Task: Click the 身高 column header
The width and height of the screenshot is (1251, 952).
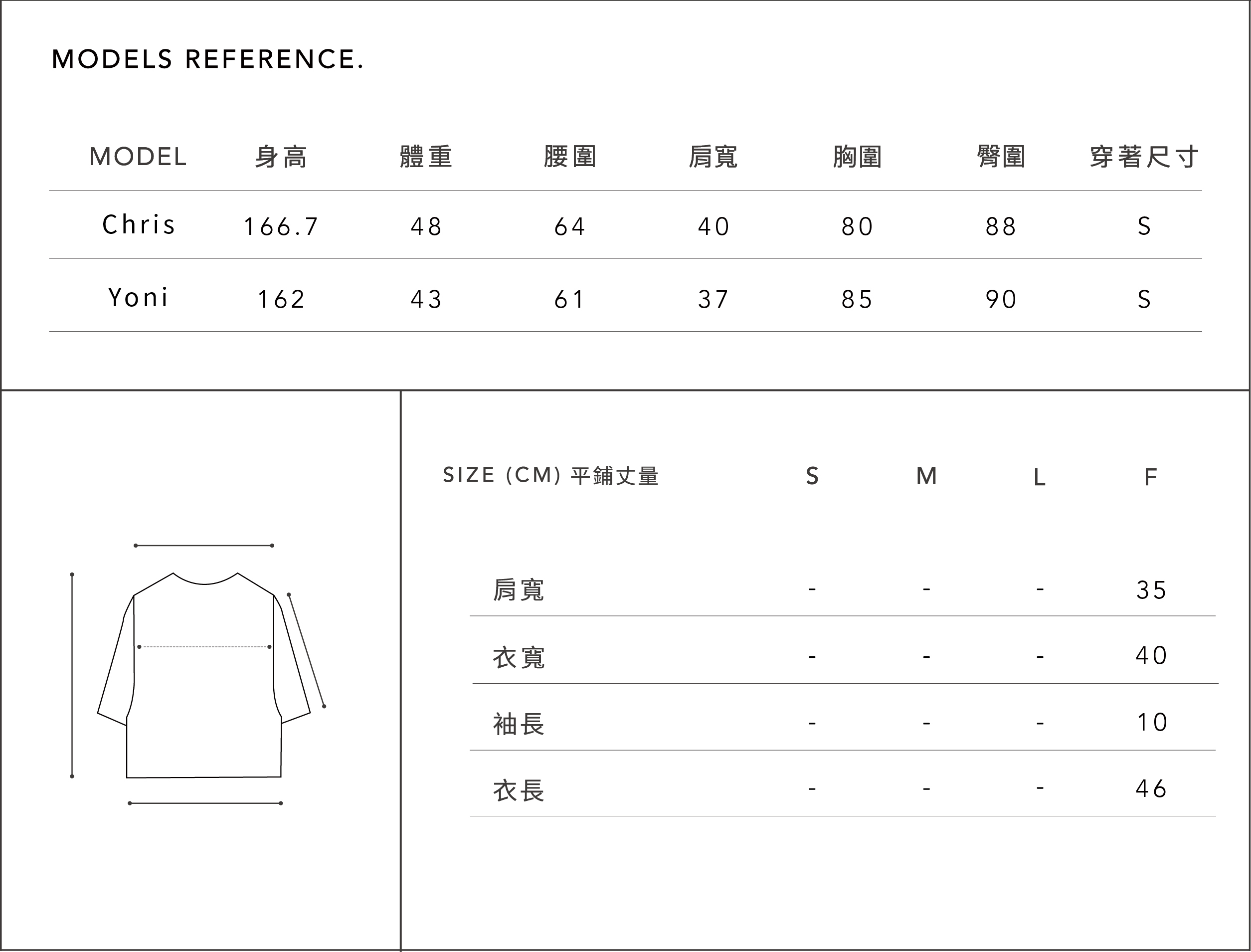Action: (281, 157)
